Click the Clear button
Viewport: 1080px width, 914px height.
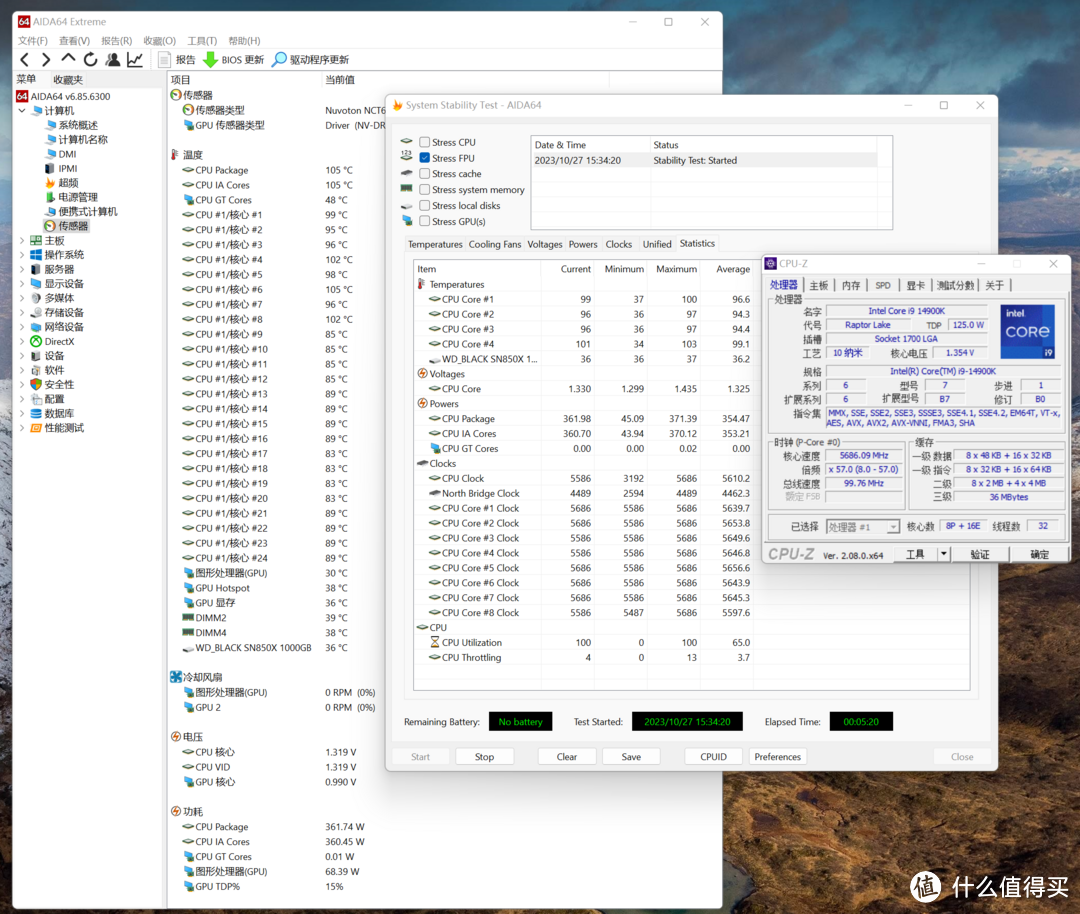(x=567, y=757)
